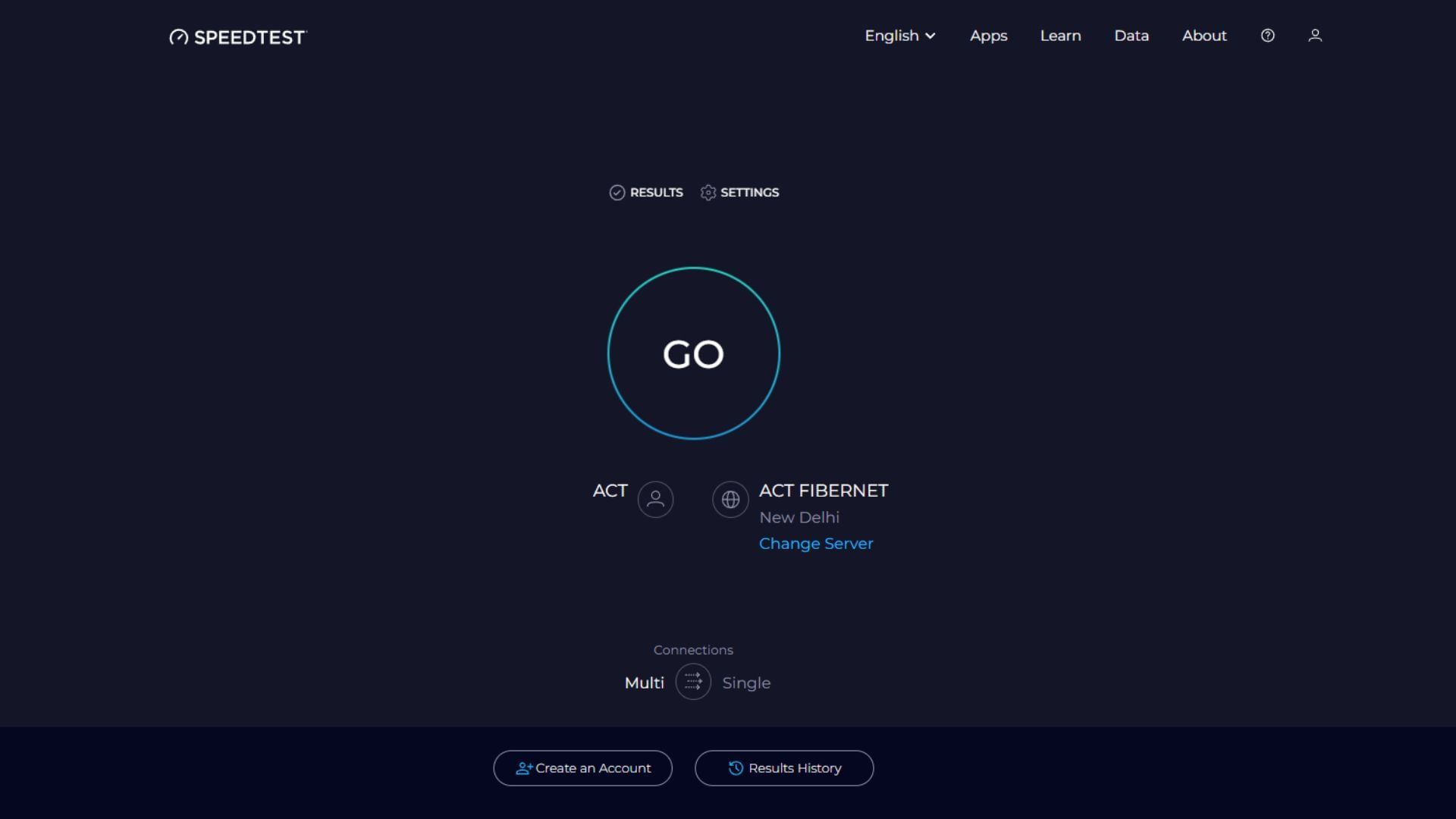
Task: Click the Change Server link
Action: click(816, 544)
